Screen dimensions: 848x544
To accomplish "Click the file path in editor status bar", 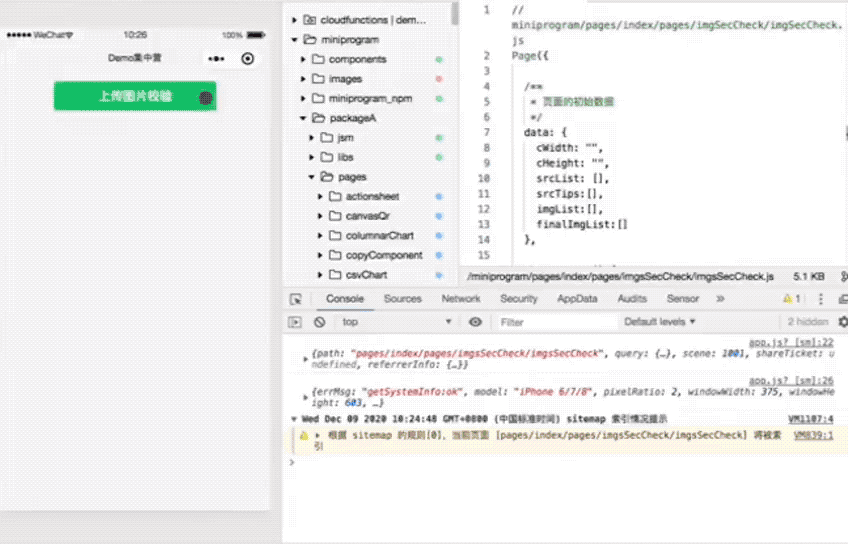I will click(x=620, y=276).
